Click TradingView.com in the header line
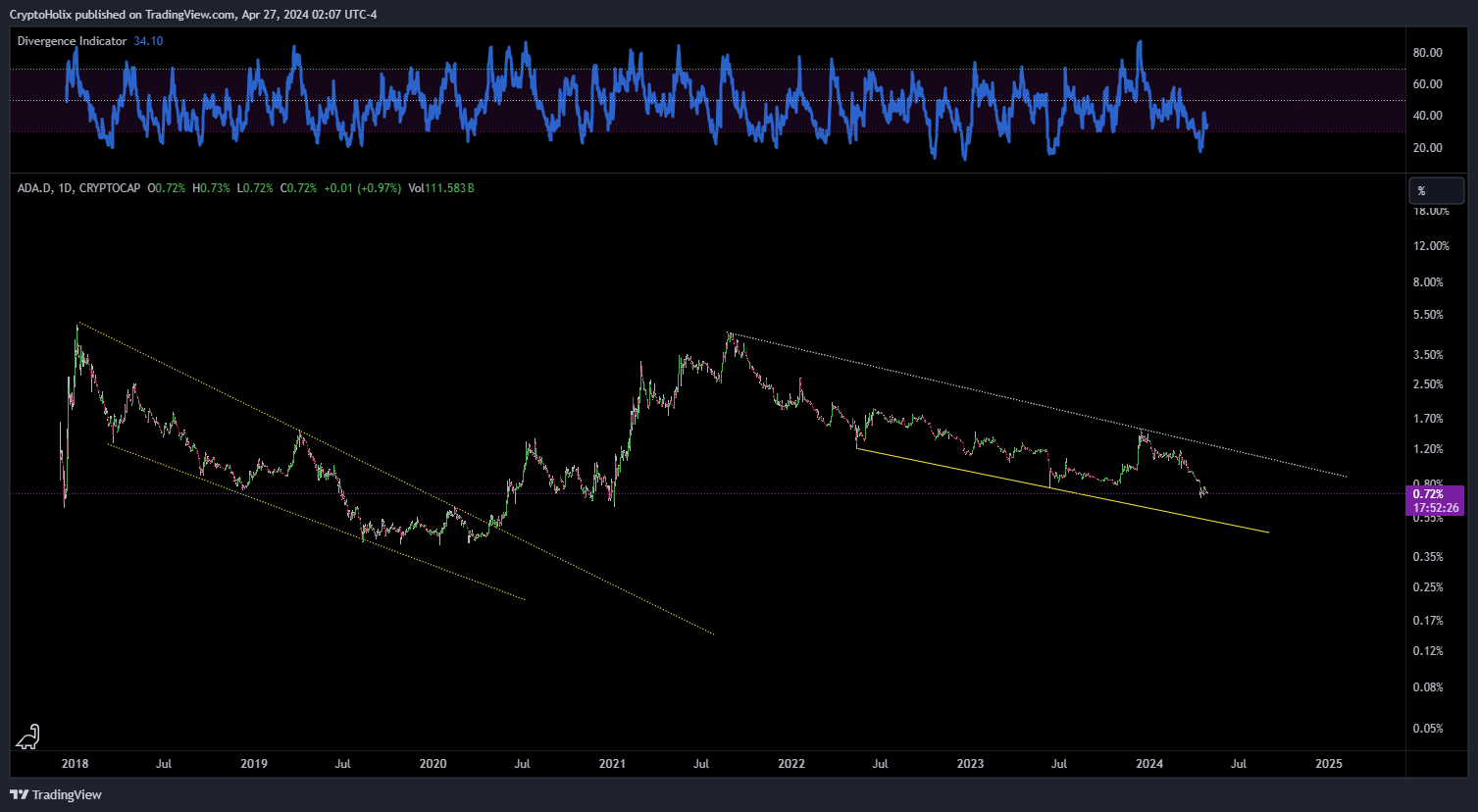The width and height of the screenshot is (1478, 812). click(x=190, y=15)
